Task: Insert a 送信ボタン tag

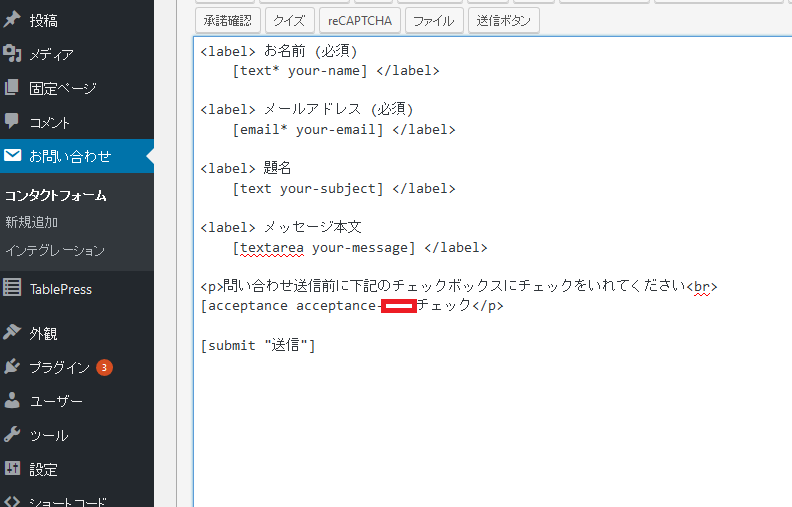Action: click(x=504, y=20)
